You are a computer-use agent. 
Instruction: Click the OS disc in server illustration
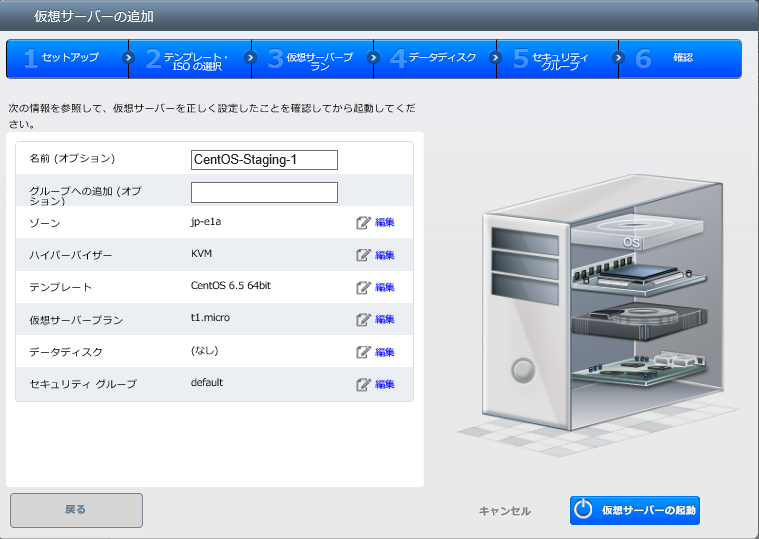click(632, 239)
